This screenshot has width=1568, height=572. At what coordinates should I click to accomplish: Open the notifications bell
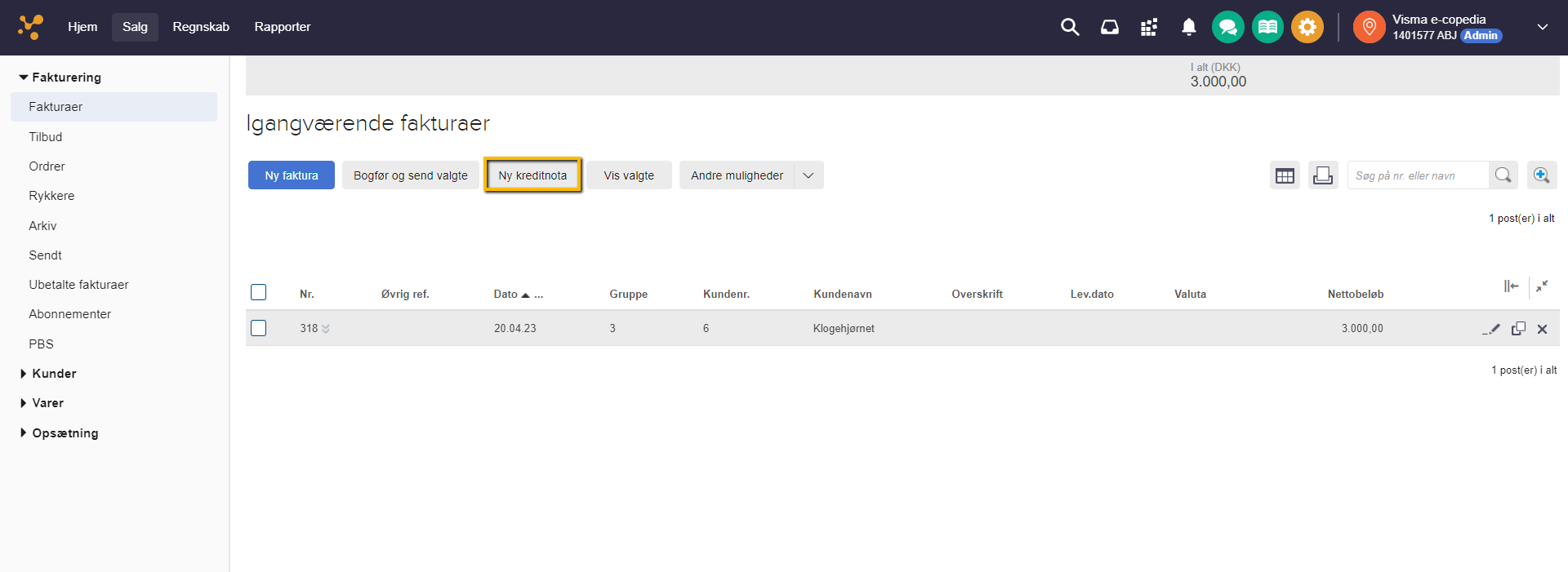tap(1188, 27)
